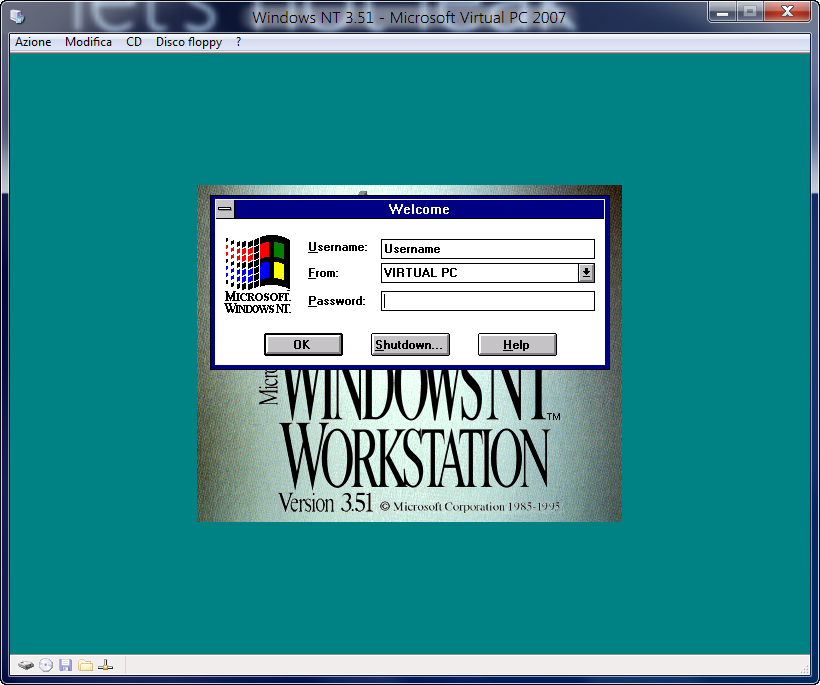The height and width of the screenshot is (685, 820).
Task: Open the Welcome dialog system menu box
Action: coord(225,209)
